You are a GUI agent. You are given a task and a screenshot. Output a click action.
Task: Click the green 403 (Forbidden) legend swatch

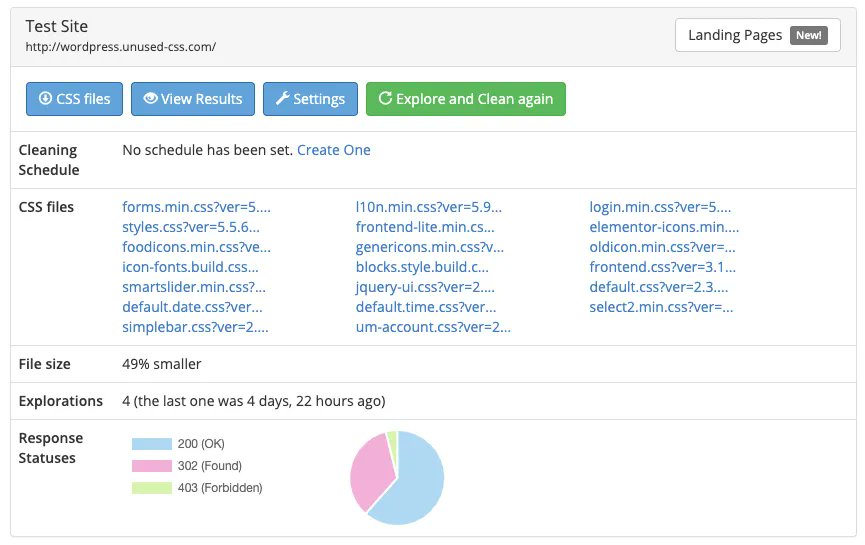click(x=152, y=488)
